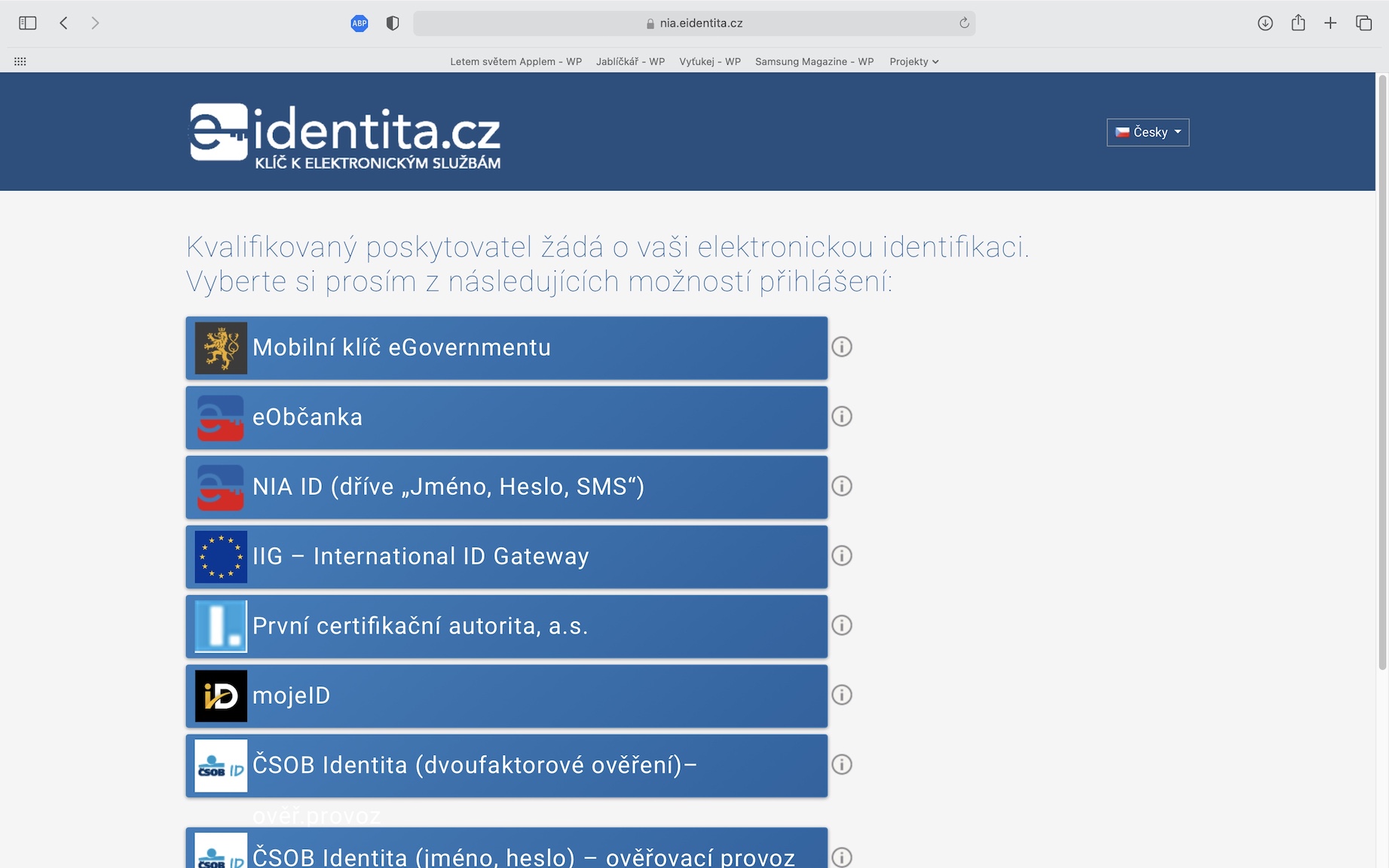1389x868 pixels.
Task: Go forward to next page
Action: pos(95,23)
